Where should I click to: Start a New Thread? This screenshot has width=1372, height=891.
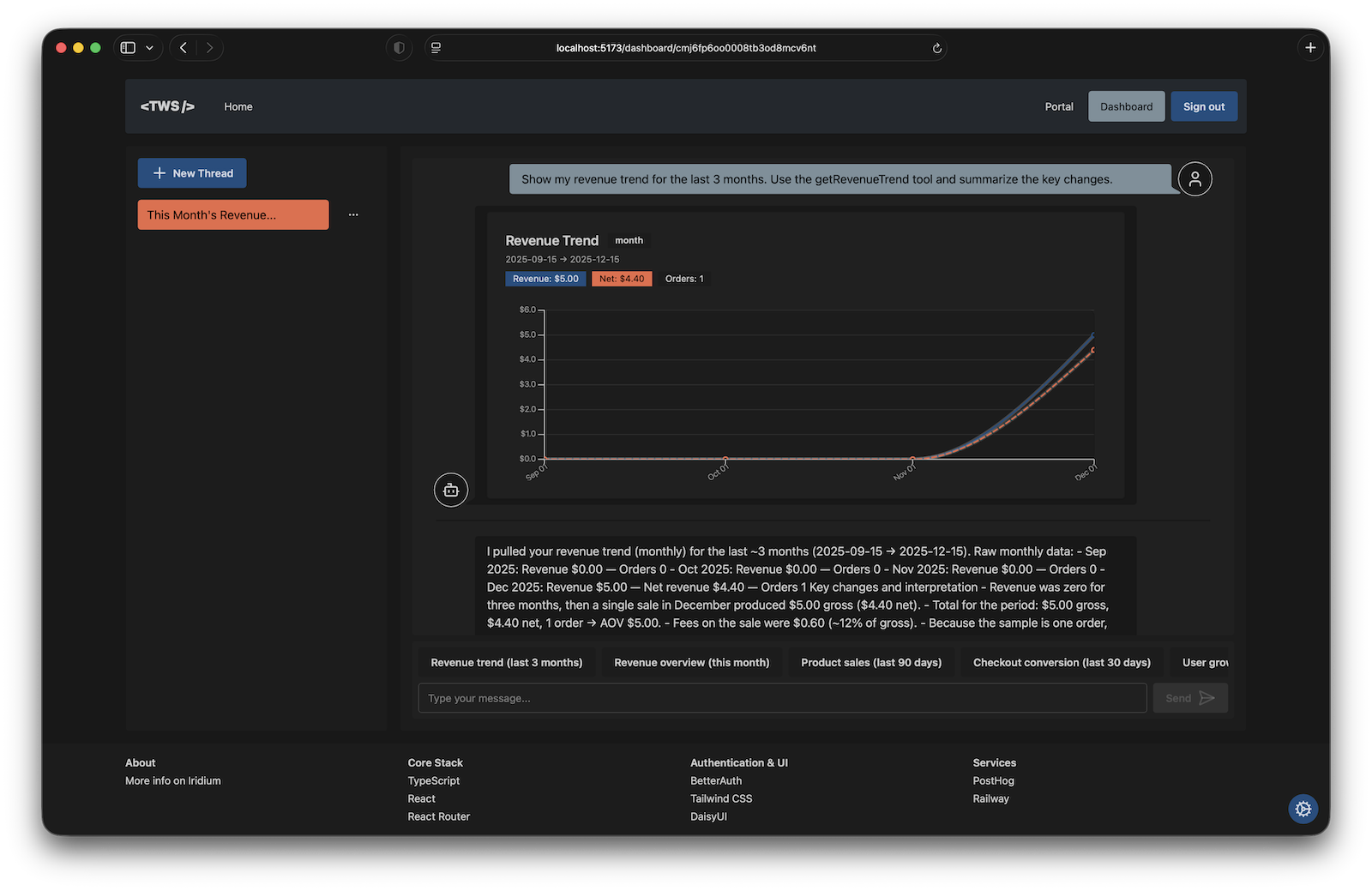click(x=192, y=173)
